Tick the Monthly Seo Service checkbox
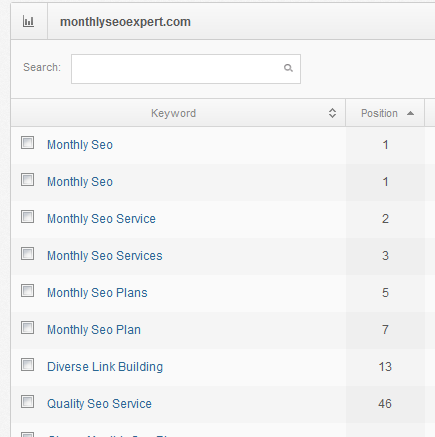The height and width of the screenshot is (437, 435). (x=27, y=217)
